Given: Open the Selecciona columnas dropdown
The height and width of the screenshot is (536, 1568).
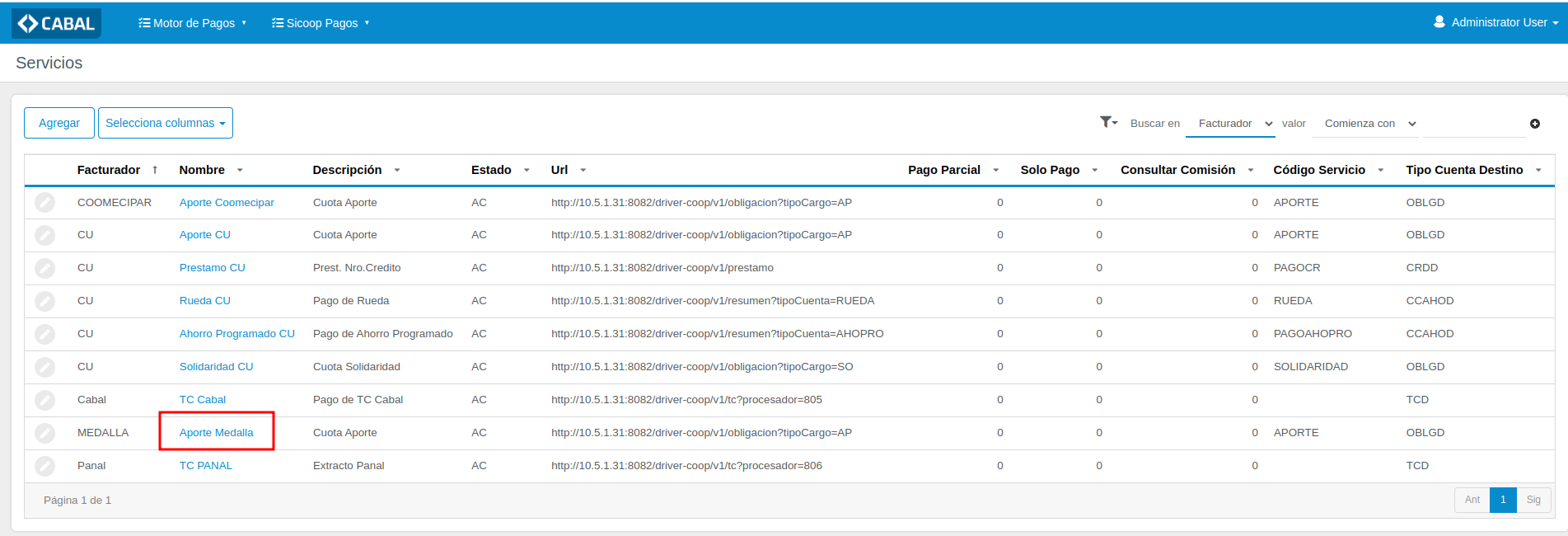Looking at the screenshot, I should [x=165, y=123].
